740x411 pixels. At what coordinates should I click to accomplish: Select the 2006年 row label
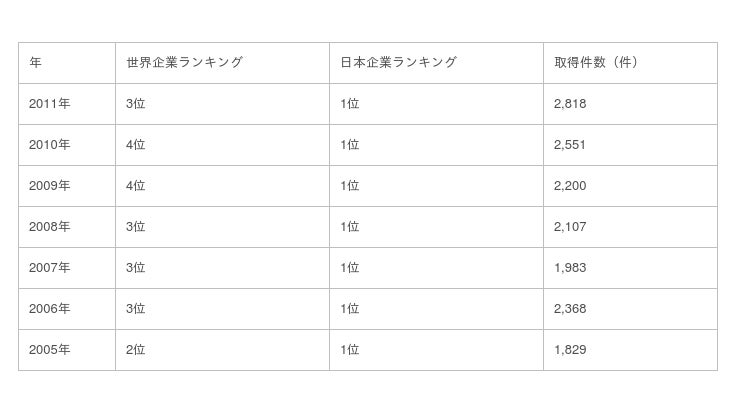coord(50,309)
